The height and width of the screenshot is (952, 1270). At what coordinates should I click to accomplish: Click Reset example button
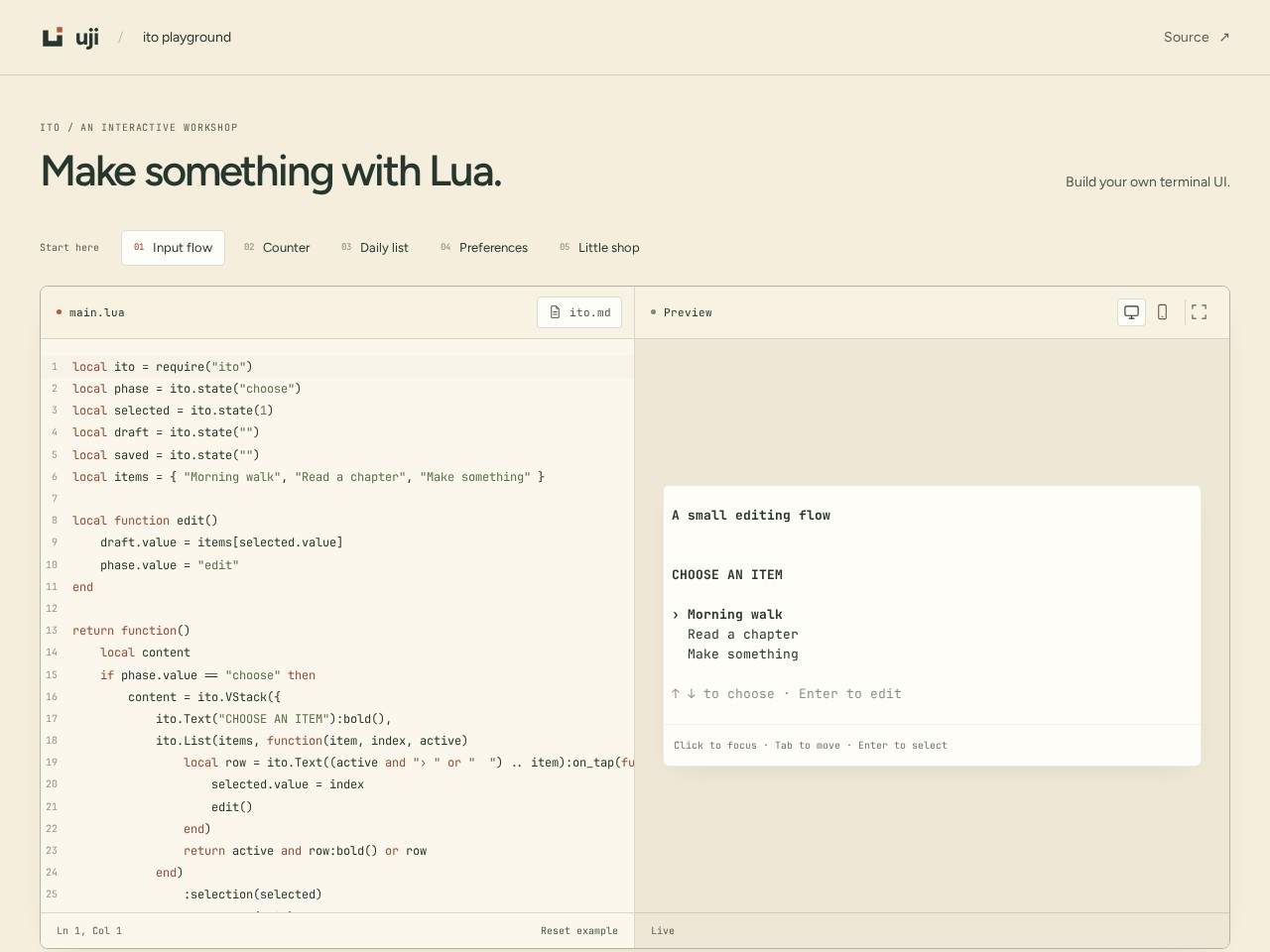[x=579, y=931]
